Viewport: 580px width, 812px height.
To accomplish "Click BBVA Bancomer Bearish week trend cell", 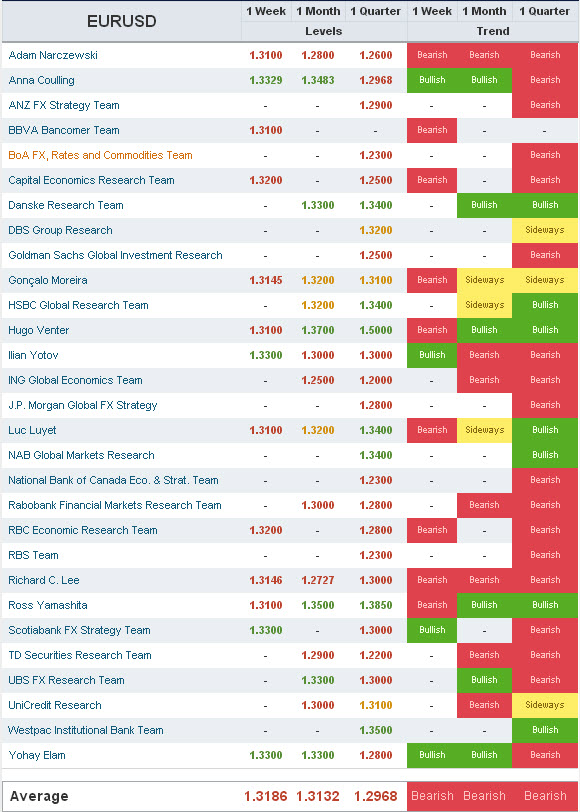I will click(x=432, y=130).
